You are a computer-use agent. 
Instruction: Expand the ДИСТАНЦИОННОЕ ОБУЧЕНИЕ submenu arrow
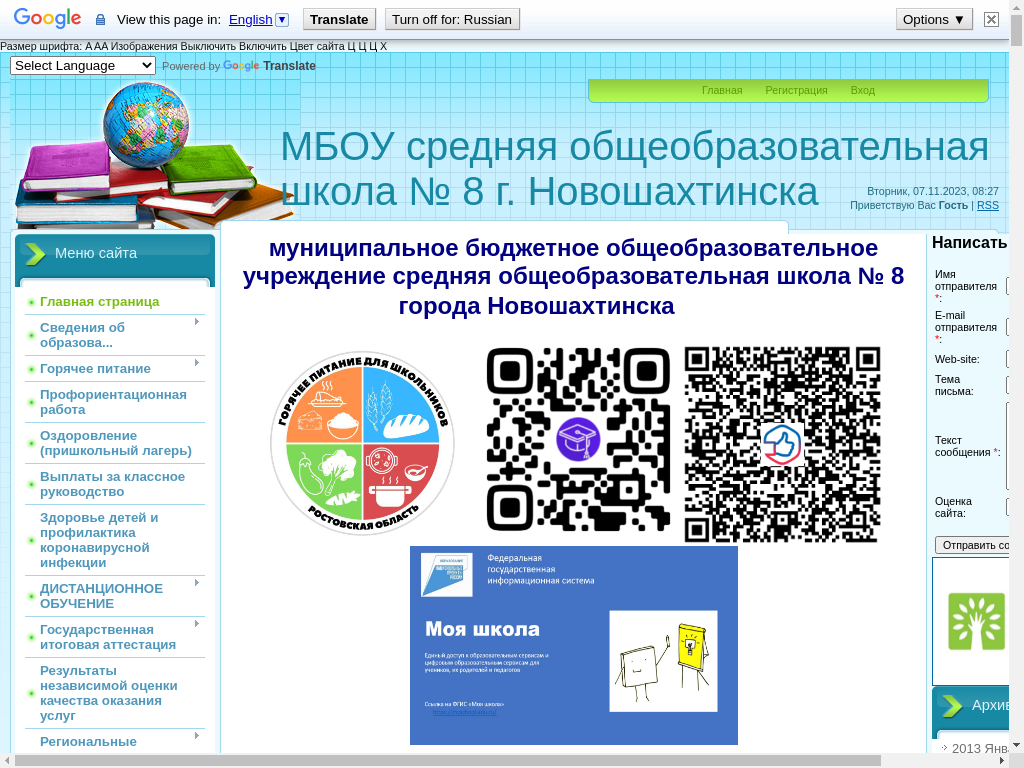point(197,583)
